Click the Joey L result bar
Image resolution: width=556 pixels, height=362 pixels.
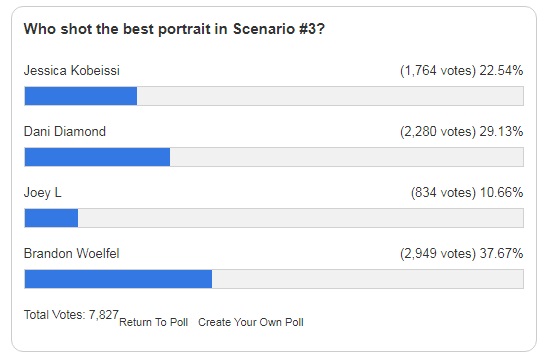click(x=274, y=218)
